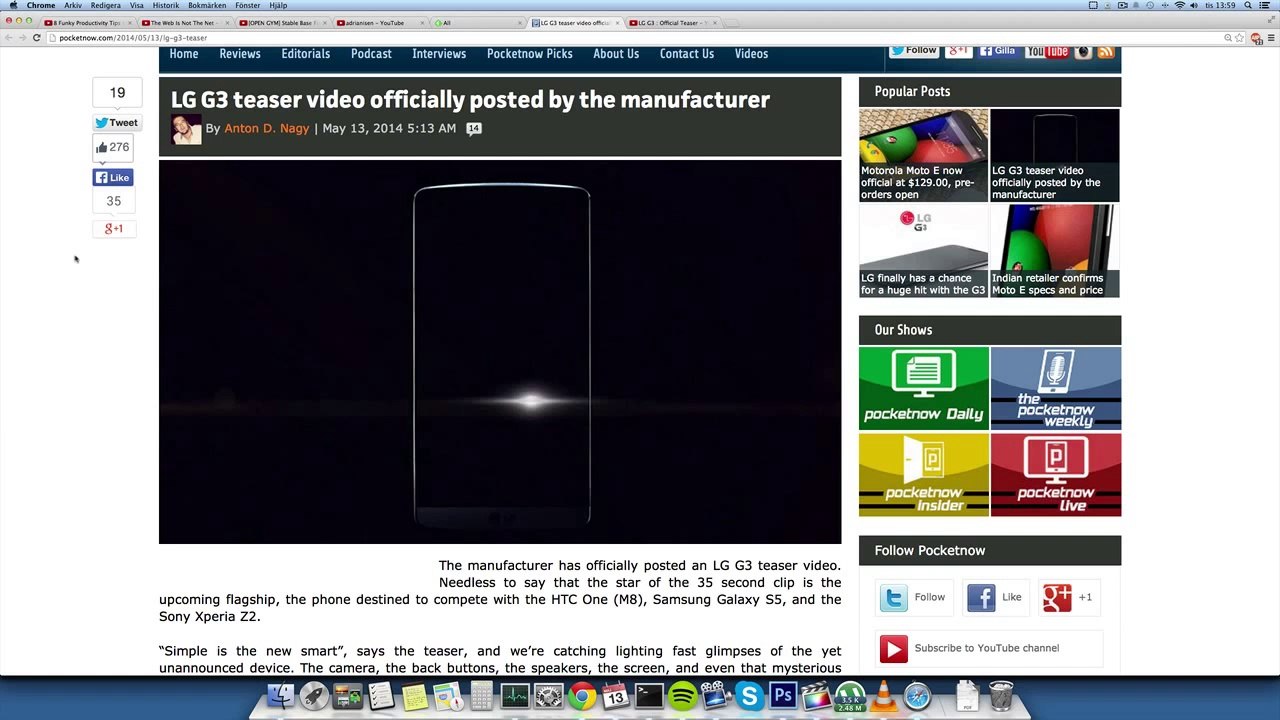The width and height of the screenshot is (1280, 720).
Task: Open Calculator in the dock
Action: (x=482, y=695)
